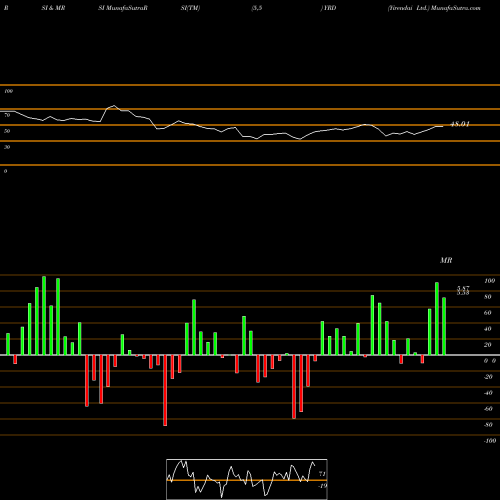500x500 pixels.
Task: Click MR axis label '-40'
Action: coord(488,393)
